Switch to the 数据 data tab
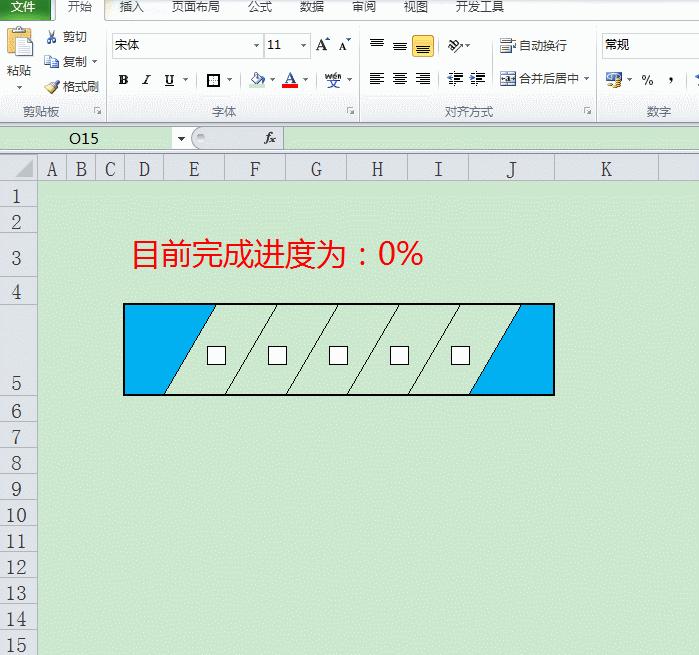 pos(312,7)
